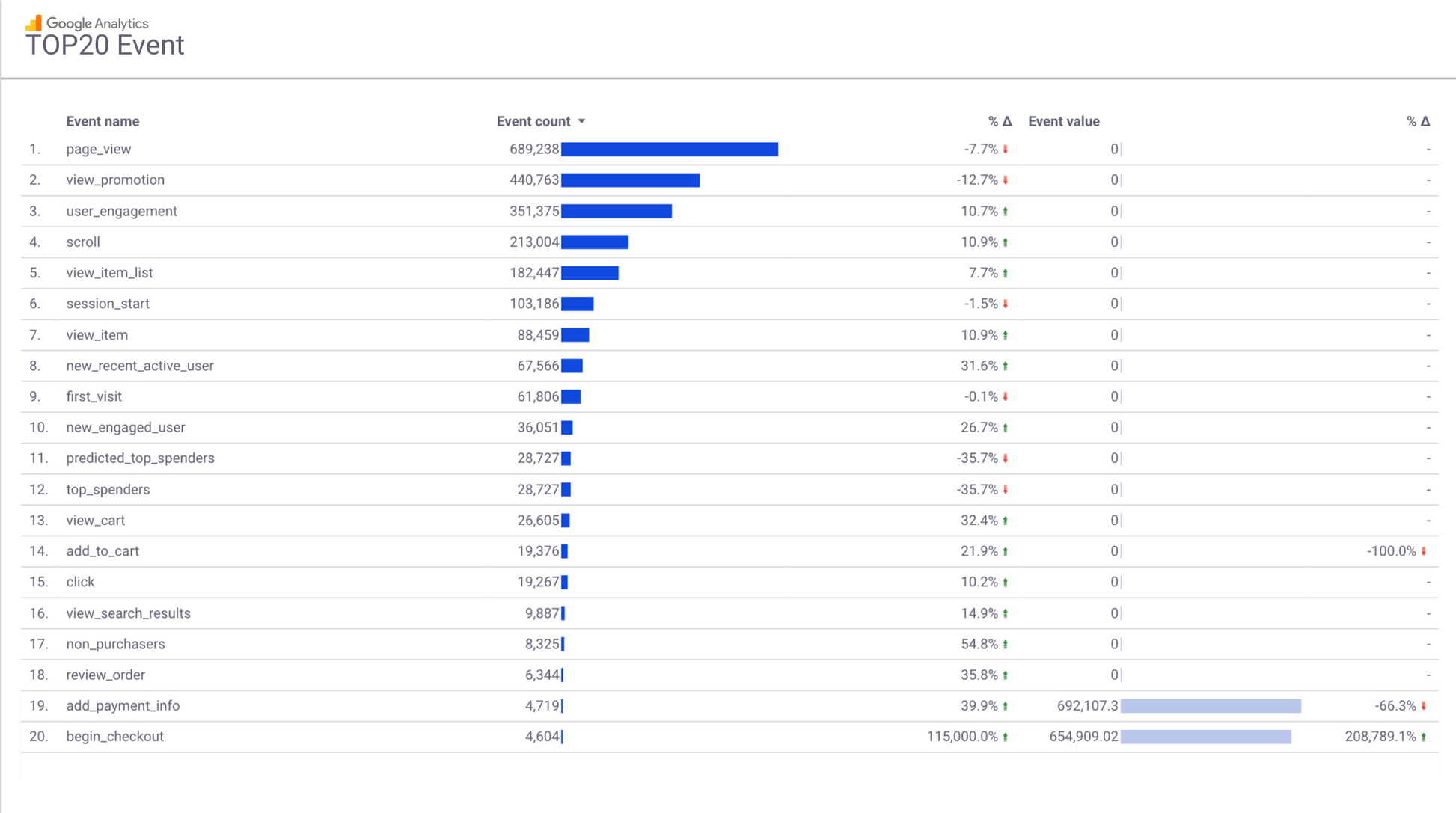
Task: Click the first % Δ column header
Action: coord(1000,121)
